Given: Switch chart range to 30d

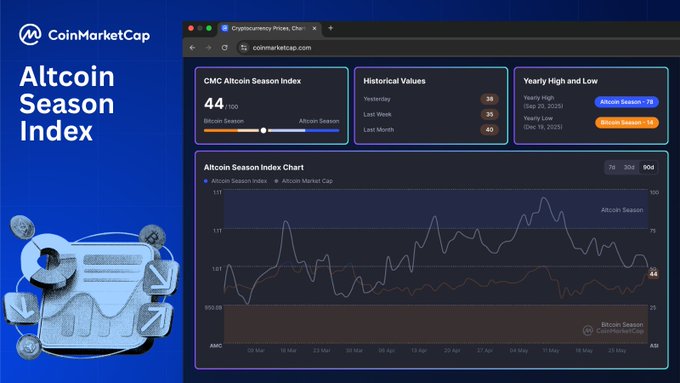Looking at the screenshot, I should click(x=629, y=167).
